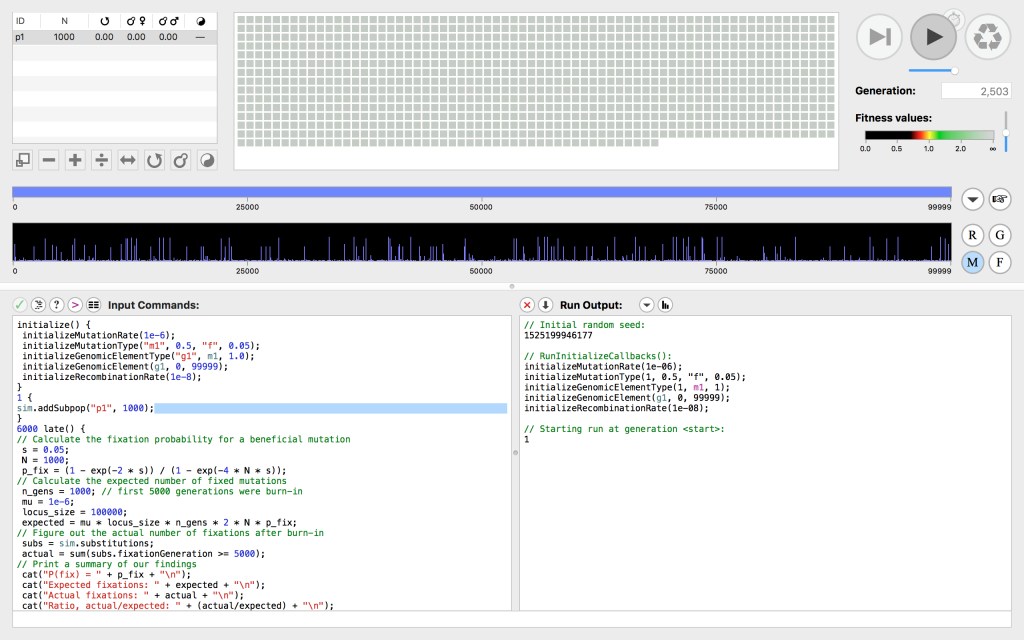This screenshot has height=640, width=1024.
Task: Click the selfing rate circular arrow icon
Action: coord(154,160)
